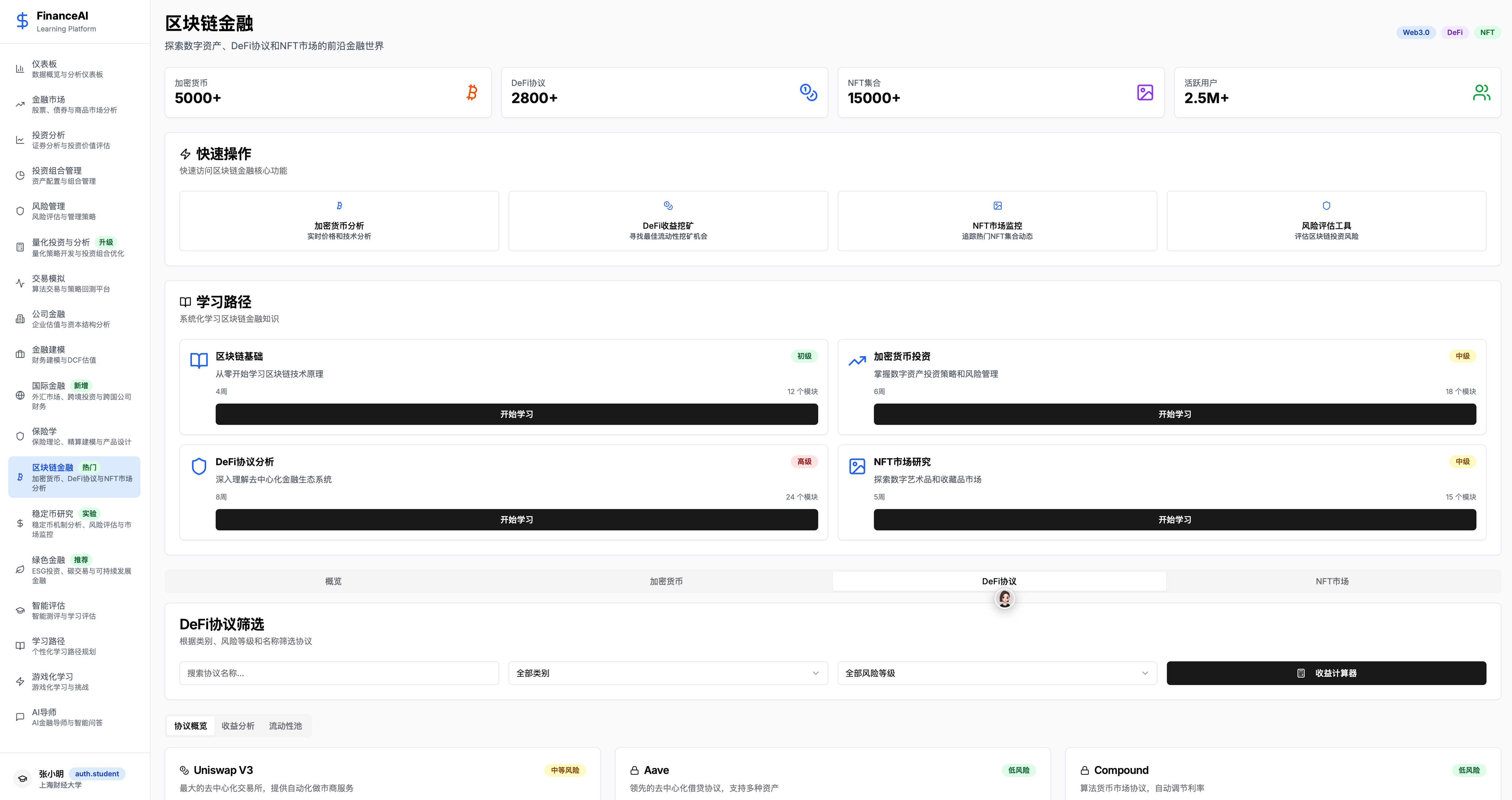1512x800 pixels.
Task: Open the 全部类别 dropdown
Action: [667, 673]
